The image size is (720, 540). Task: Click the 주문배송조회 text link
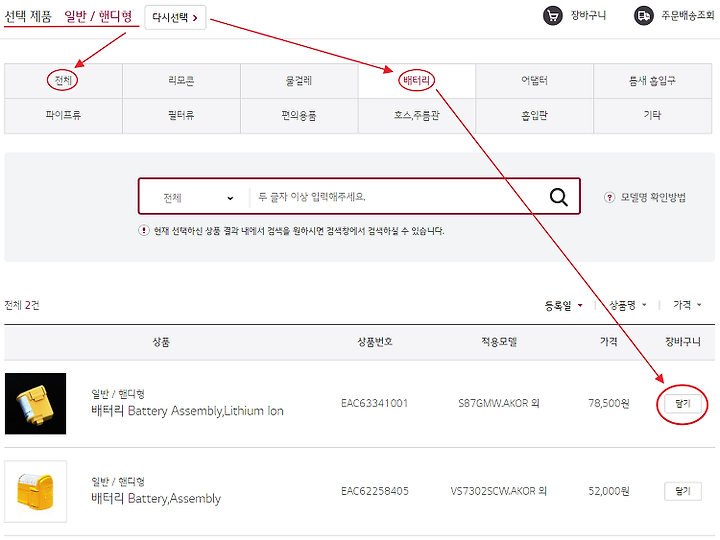[688, 16]
